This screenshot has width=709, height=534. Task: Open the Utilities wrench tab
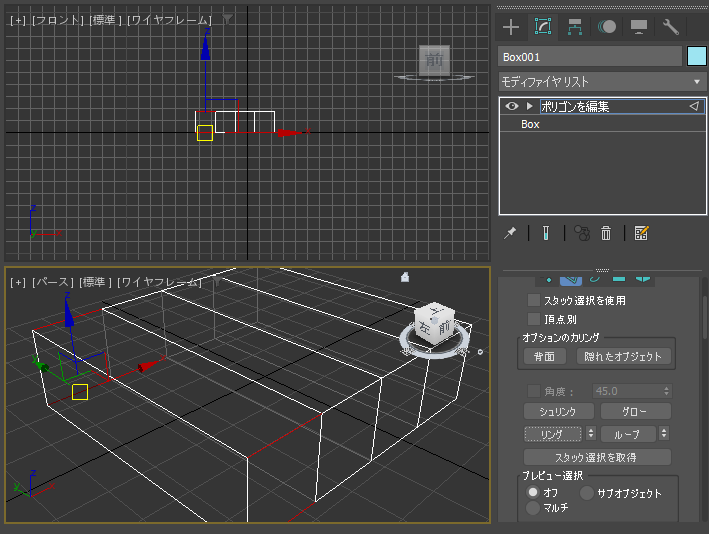click(x=671, y=27)
